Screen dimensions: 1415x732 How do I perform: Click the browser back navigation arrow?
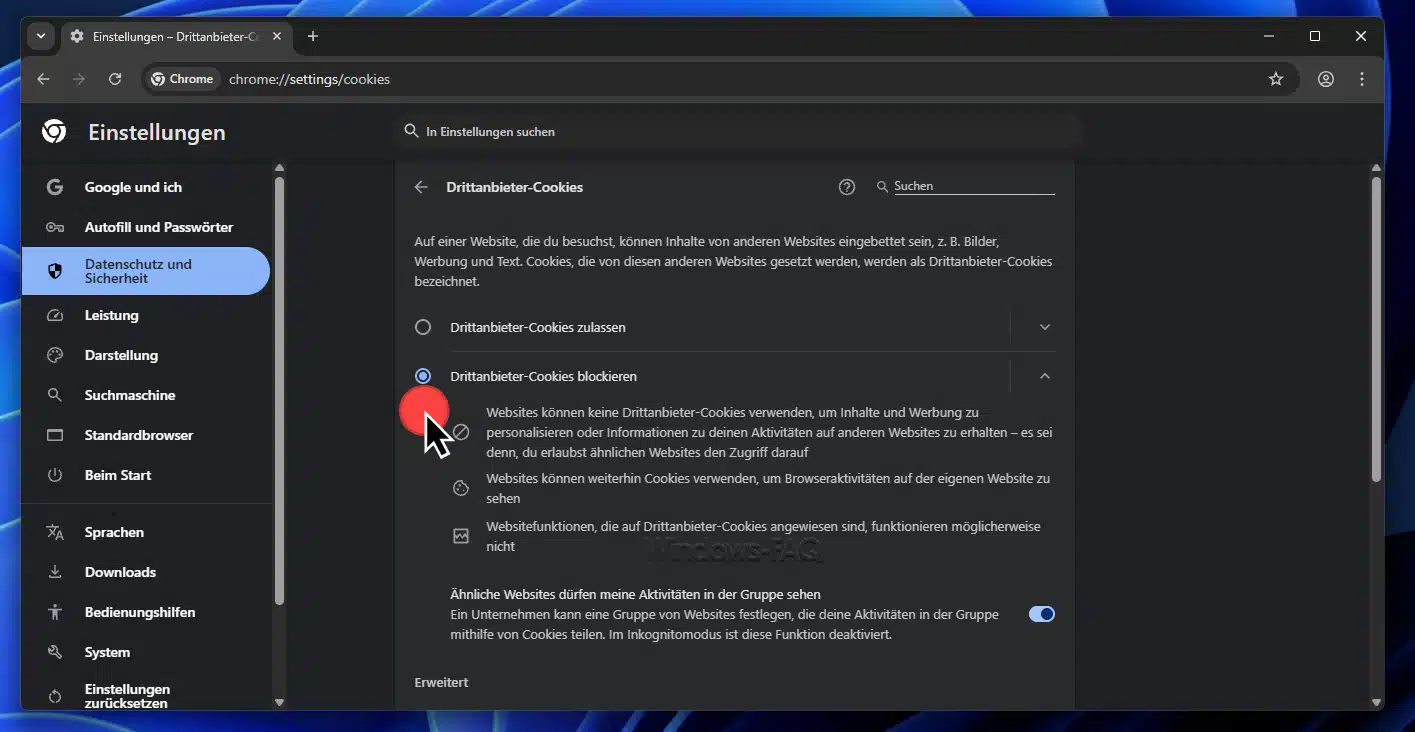(x=43, y=79)
